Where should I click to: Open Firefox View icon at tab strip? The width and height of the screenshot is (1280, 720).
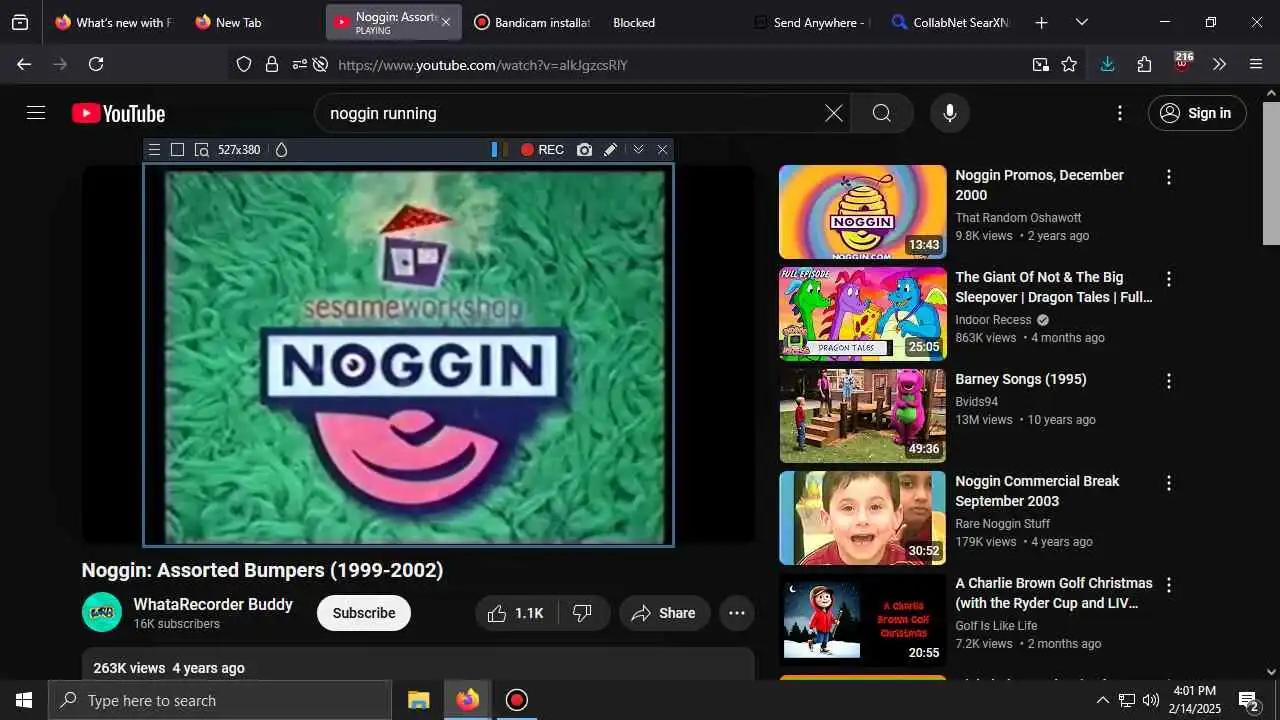click(20, 22)
